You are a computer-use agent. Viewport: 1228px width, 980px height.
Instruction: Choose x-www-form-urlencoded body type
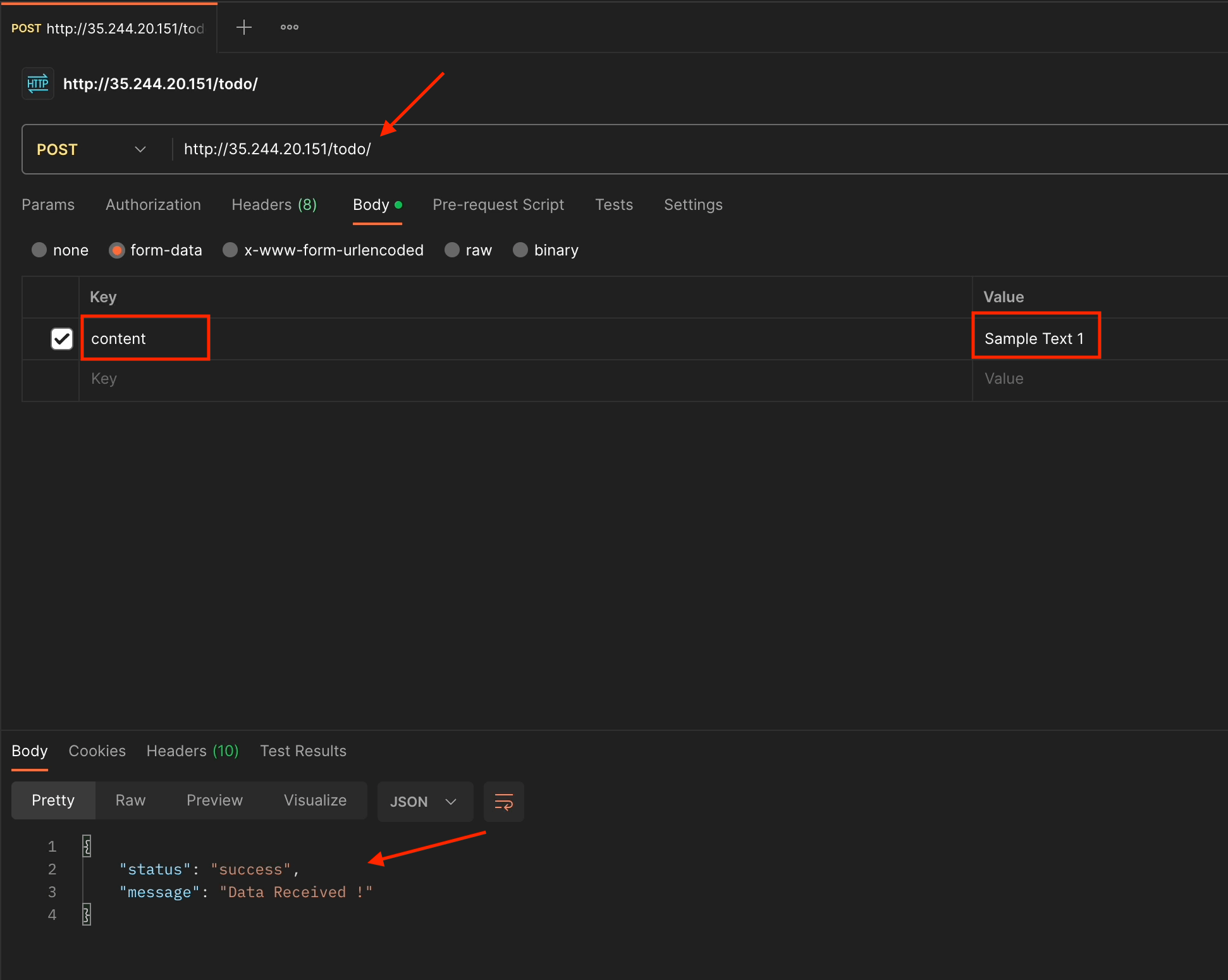(230, 250)
